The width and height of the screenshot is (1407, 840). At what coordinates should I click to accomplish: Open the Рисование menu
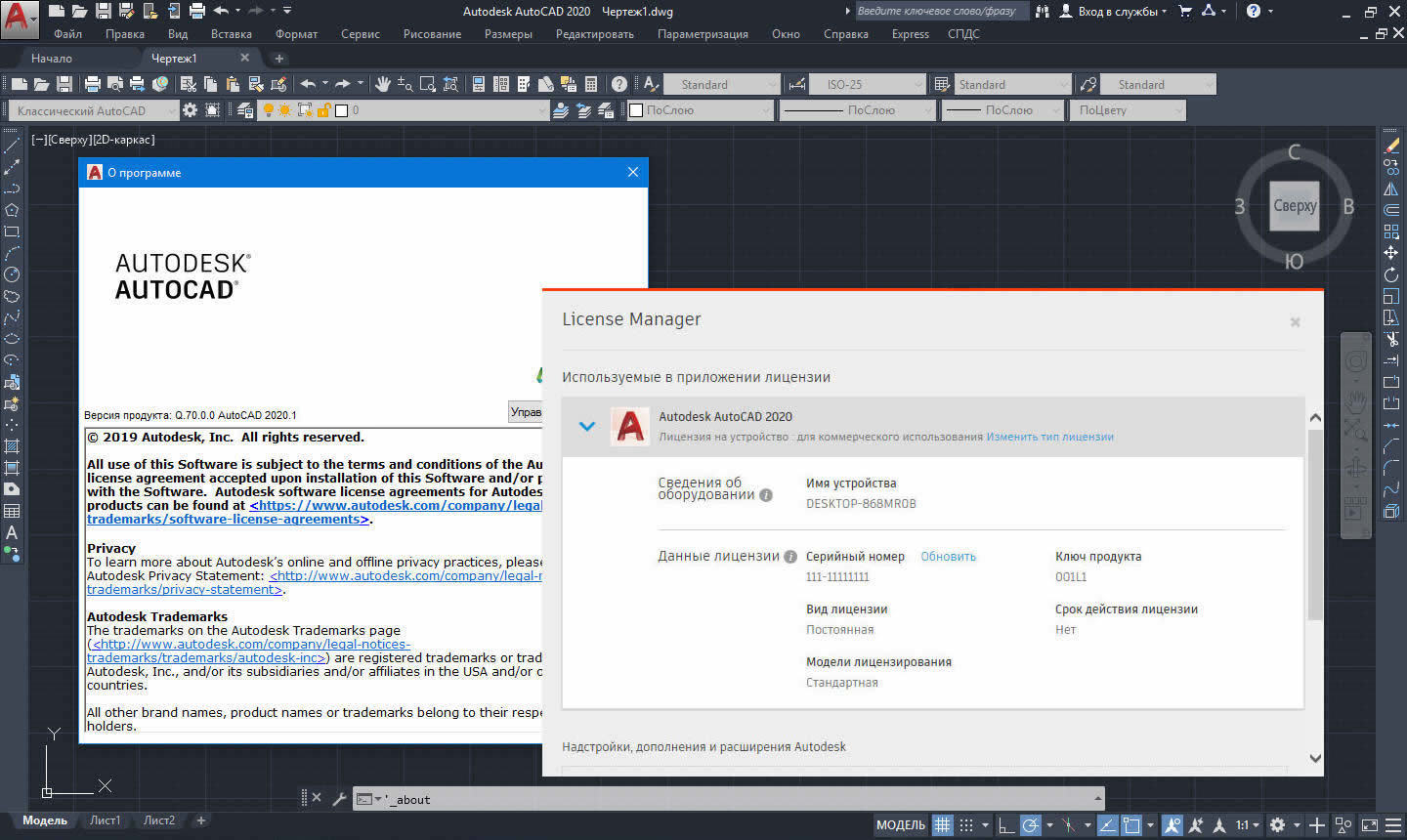(x=432, y=33)
